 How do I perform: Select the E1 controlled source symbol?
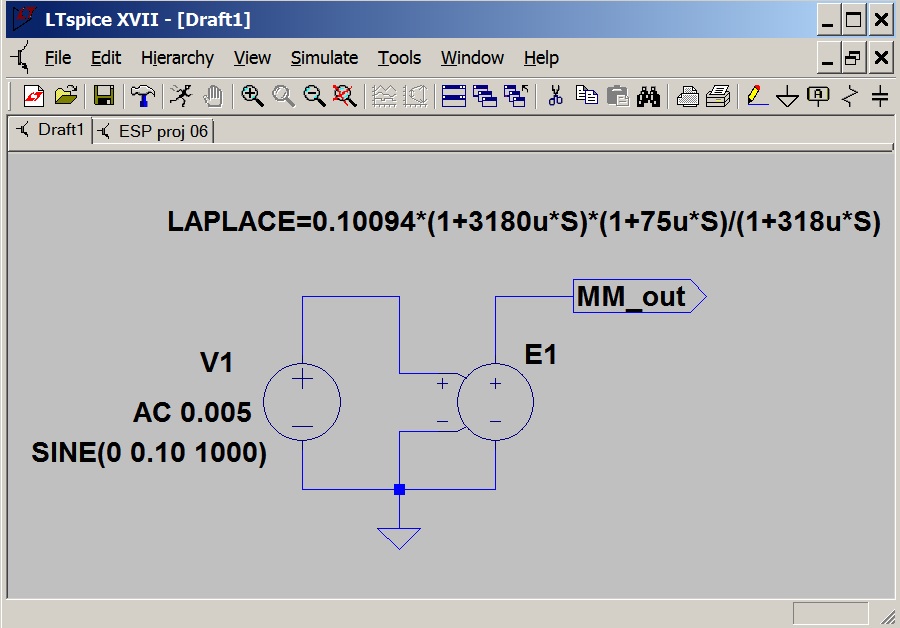(495, 402)
